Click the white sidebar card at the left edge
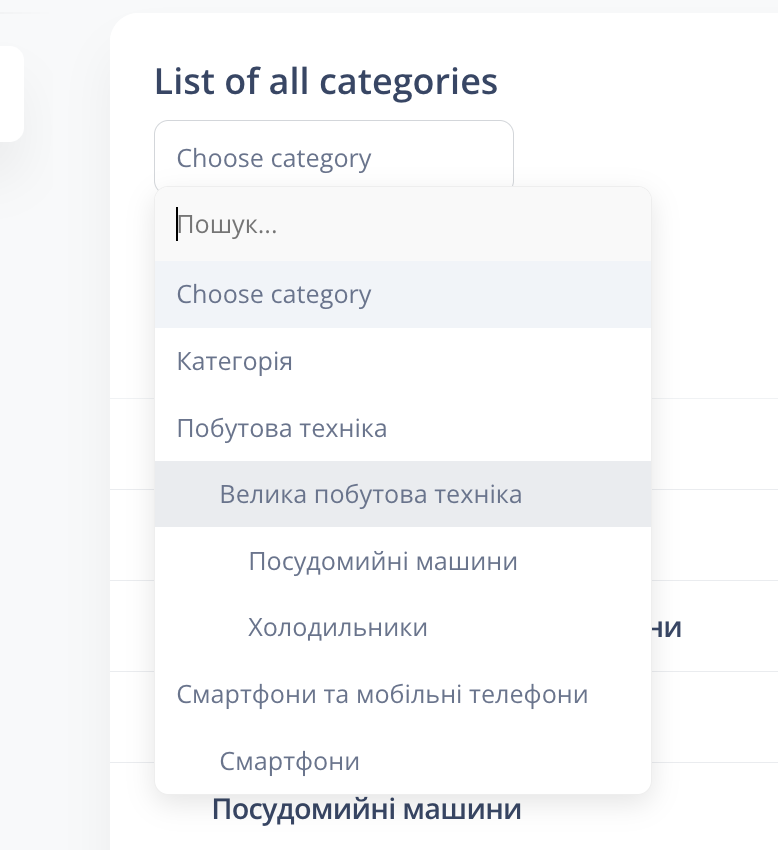The image size is (778, 850). coord(10,93)
